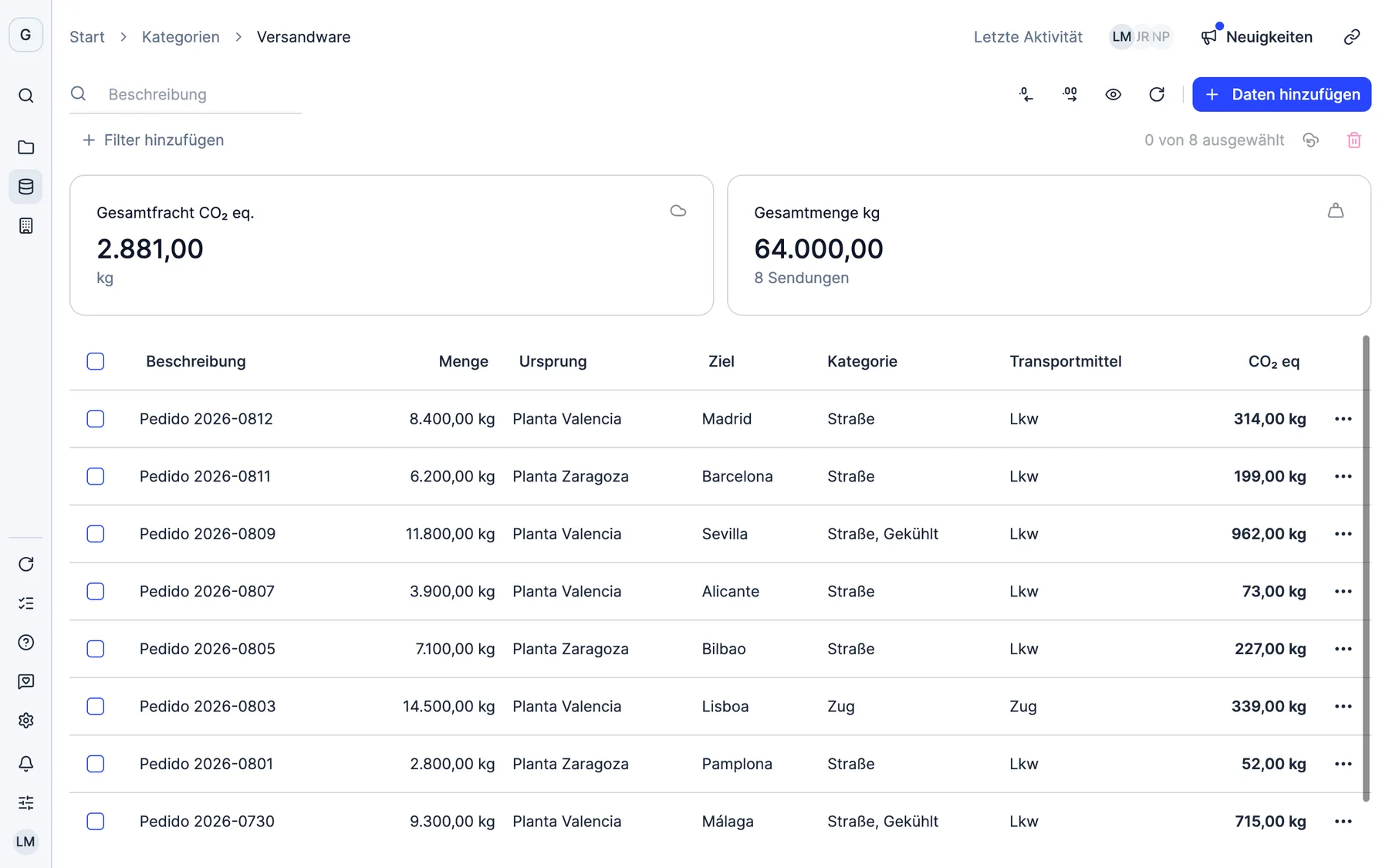Copy link with the chain icon
Image resolution: width=1389 pixels, height=868 pixels.
tap(1351, 37)
